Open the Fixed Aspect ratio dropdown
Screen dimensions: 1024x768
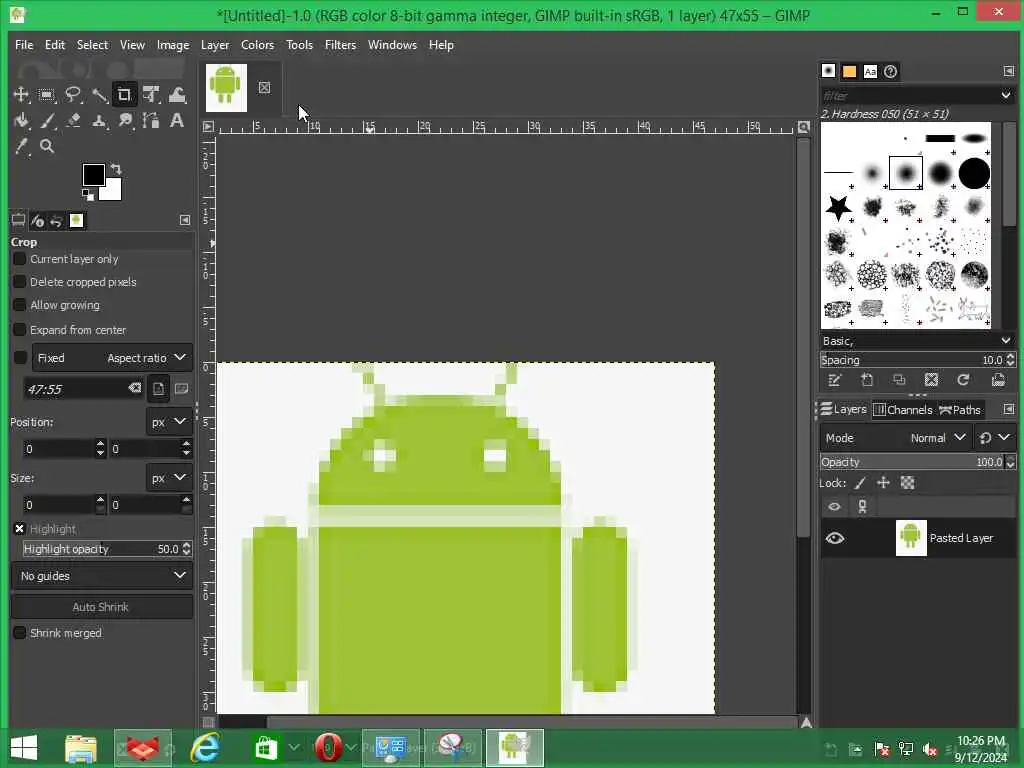[x=112, y=358]
